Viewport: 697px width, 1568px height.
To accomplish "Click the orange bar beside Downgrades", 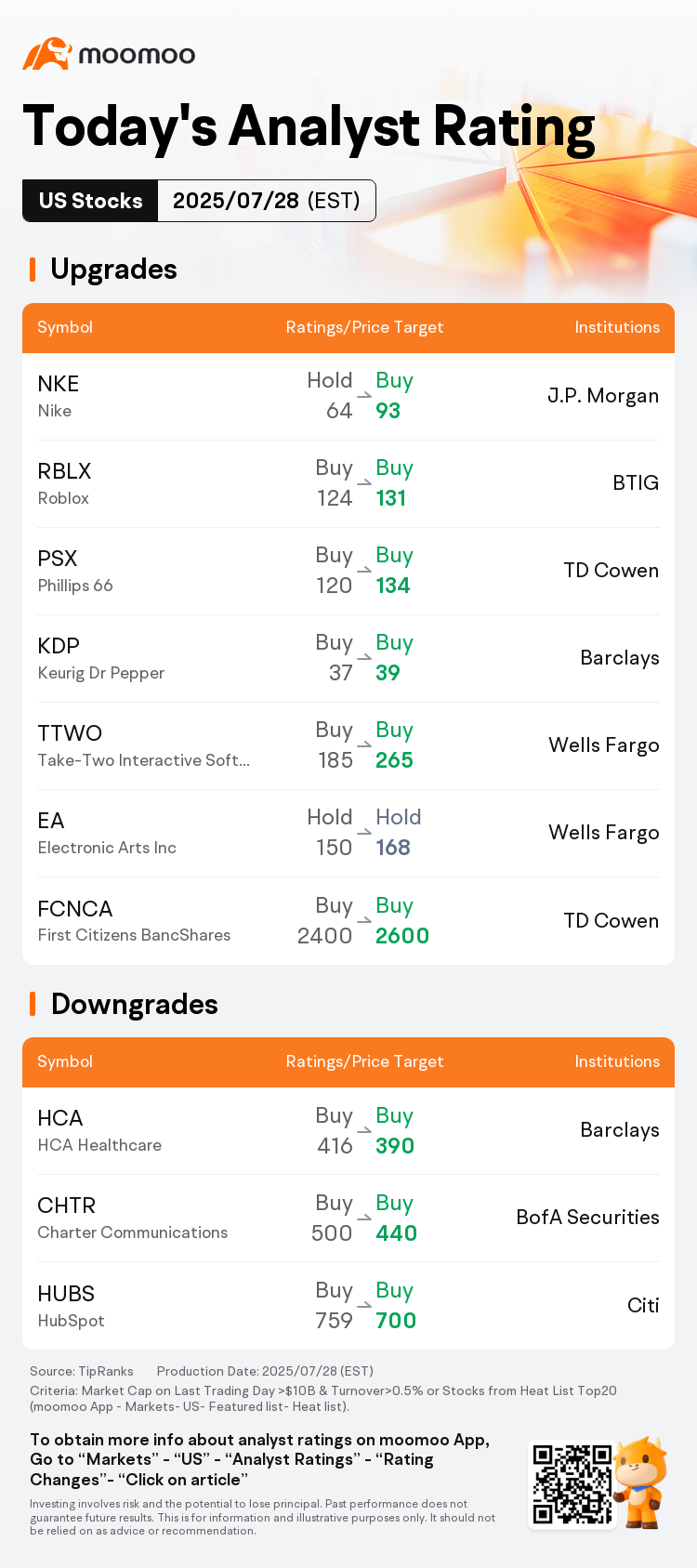I will click(33, 1004).
